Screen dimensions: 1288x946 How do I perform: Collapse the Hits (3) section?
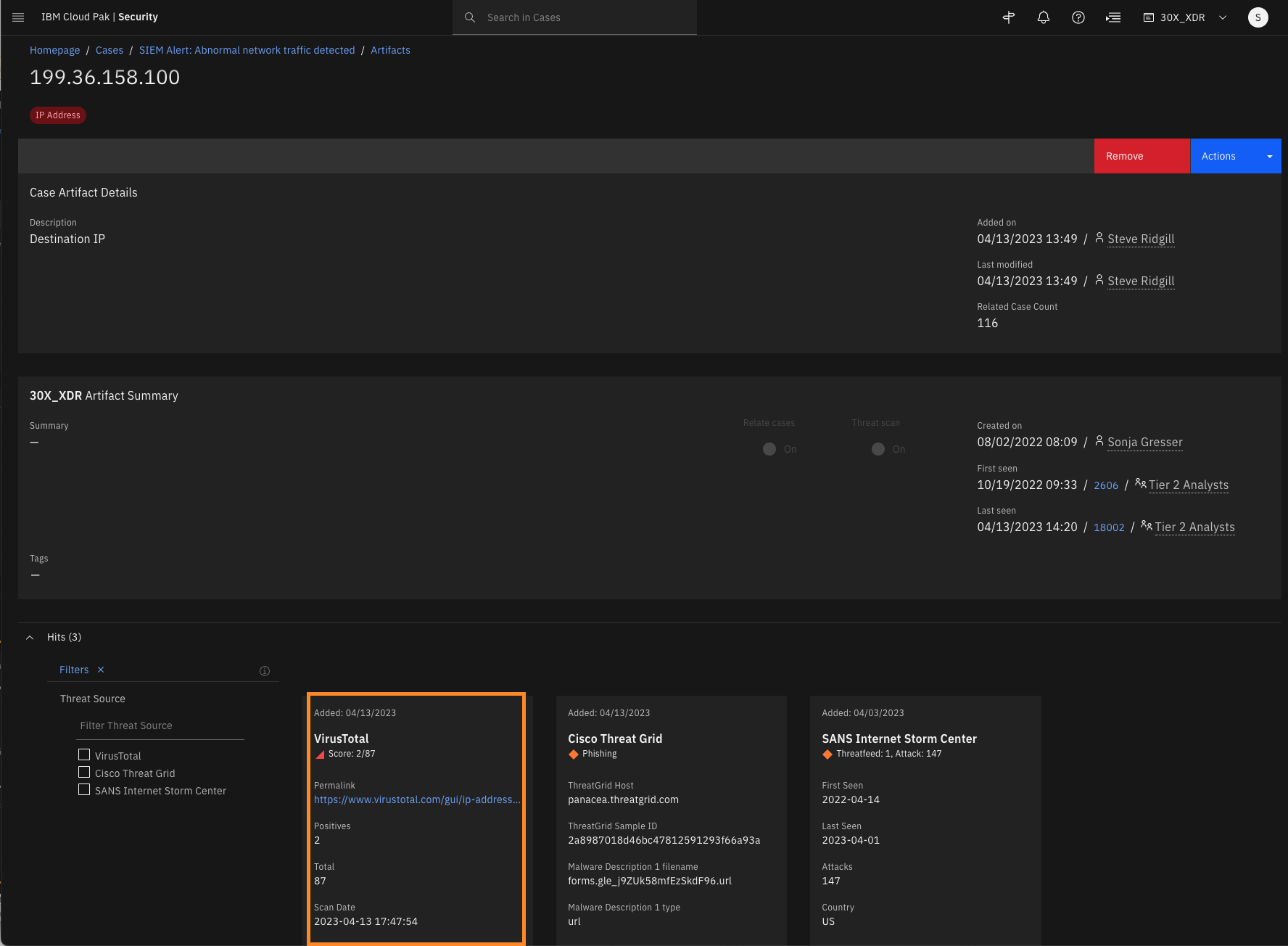pyautogui.click(x=30, y=638)
